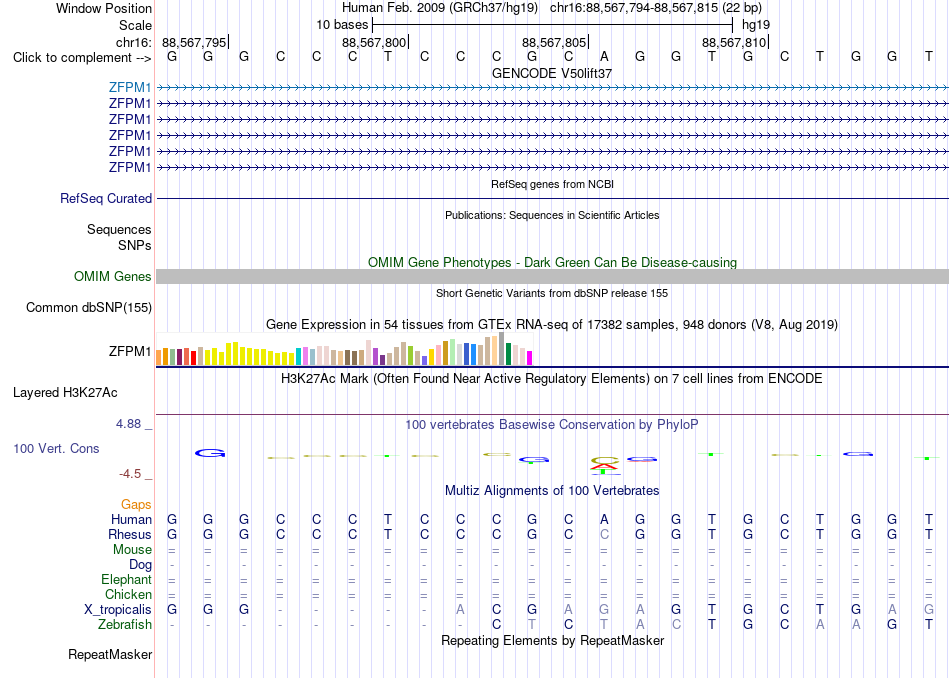950x678 pixels.
Task: Open the 100 Vert. Cons track label
Action: click(56, 449)
